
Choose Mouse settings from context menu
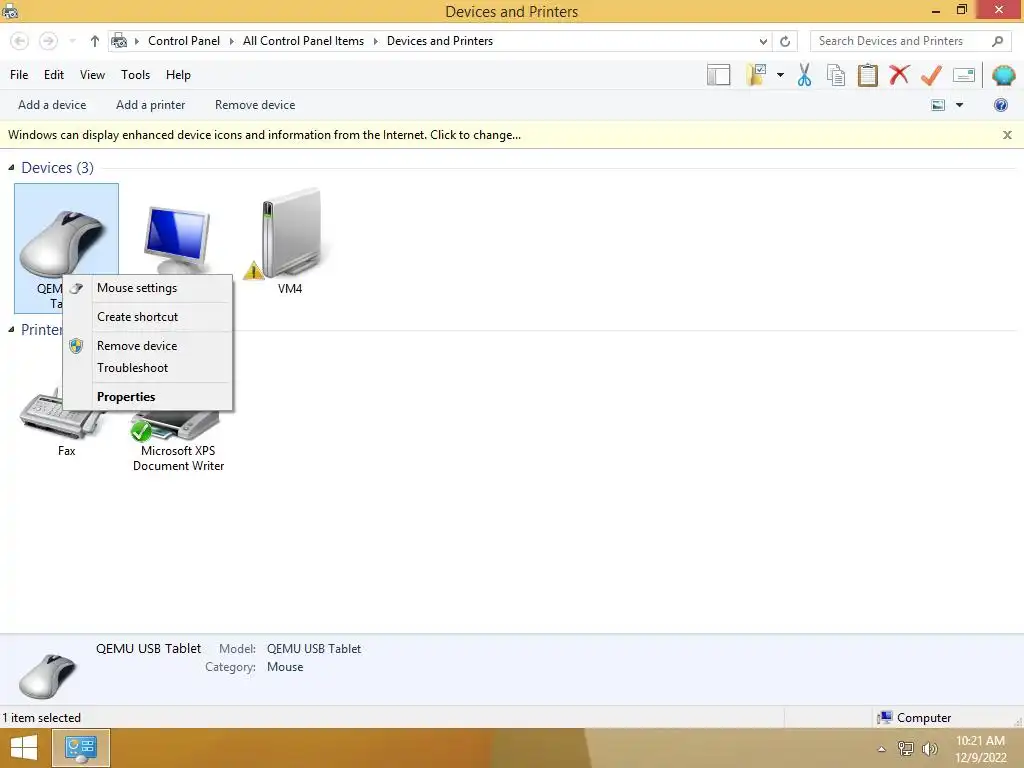tap(148, 288)
